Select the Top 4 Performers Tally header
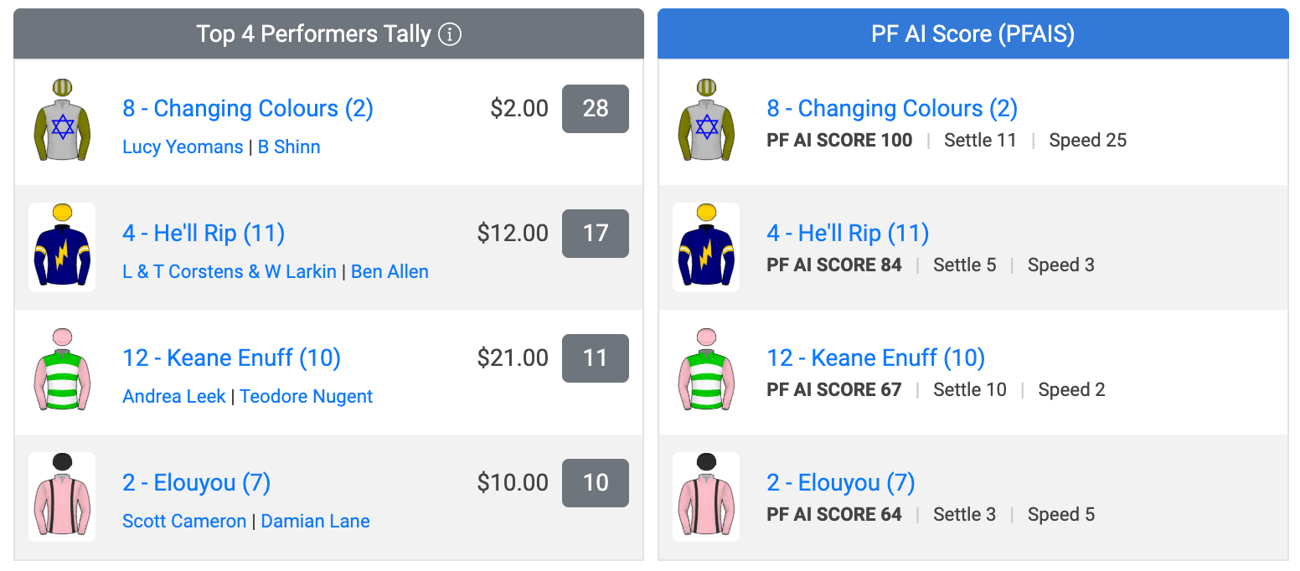 pos(328,34)
